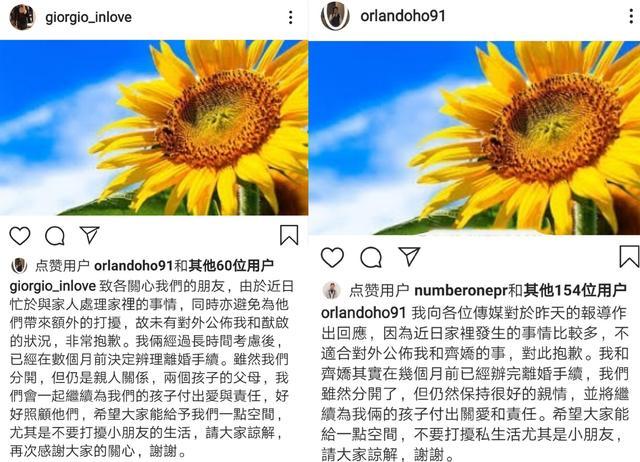Save the orlandoho91 post with bookmark icon

pos(629,256)
